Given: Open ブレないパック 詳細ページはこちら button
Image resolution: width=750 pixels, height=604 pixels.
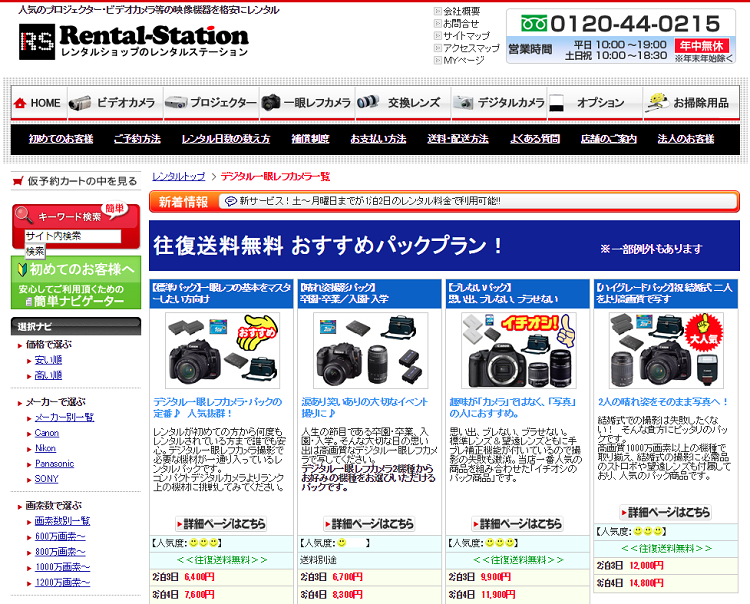Looking at the screenshot, I should coord(517,524).
